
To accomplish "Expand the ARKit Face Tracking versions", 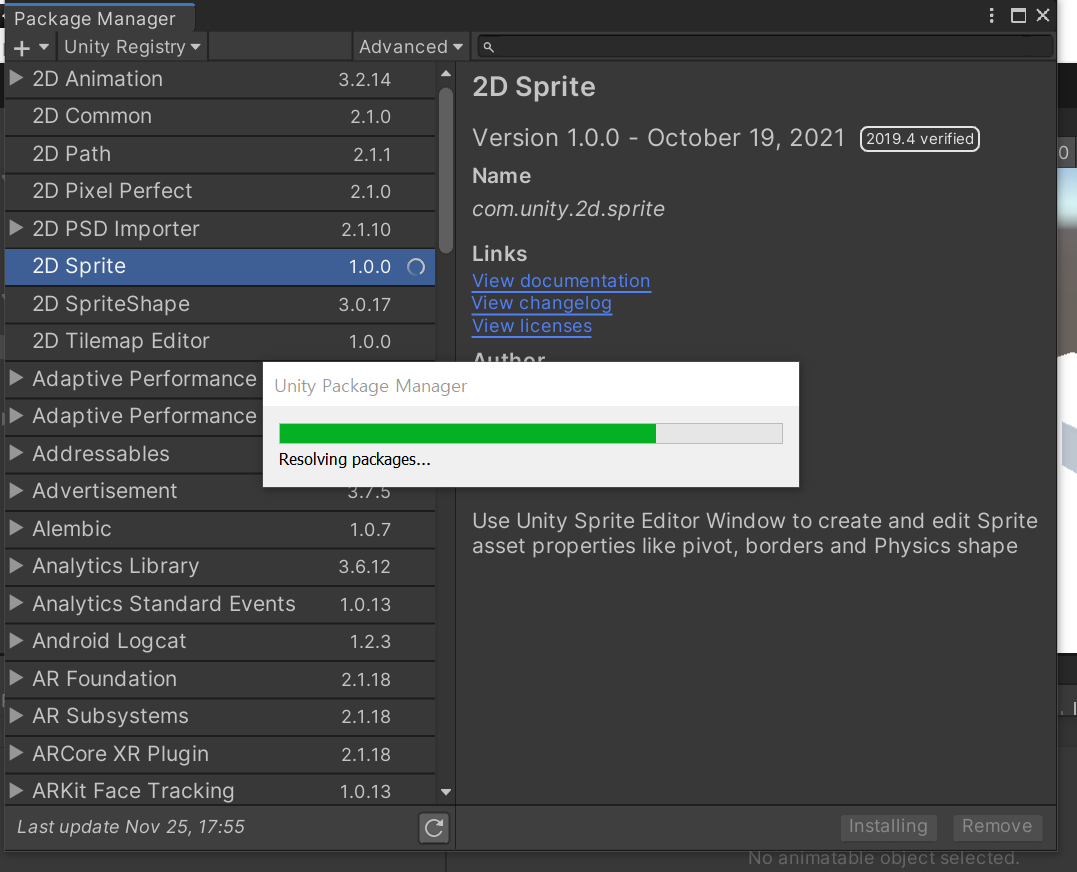I will click(16, 790).
